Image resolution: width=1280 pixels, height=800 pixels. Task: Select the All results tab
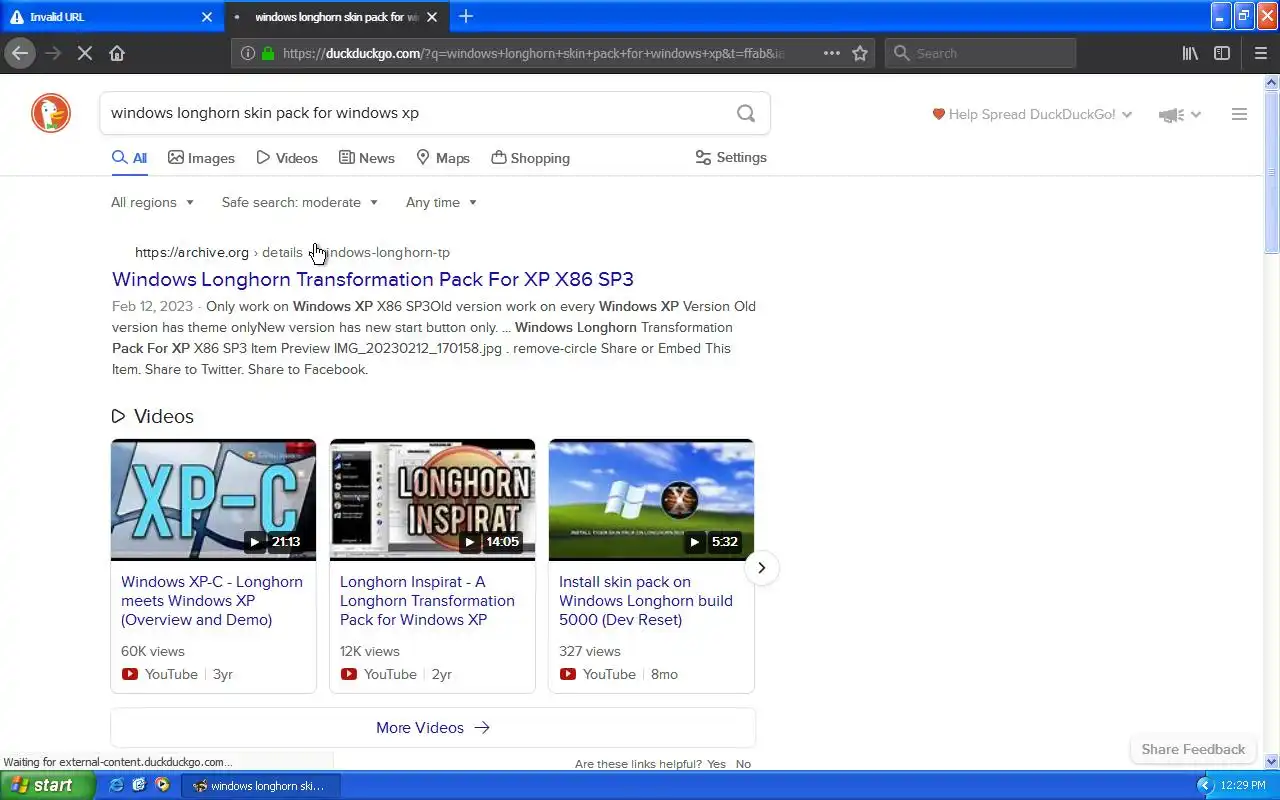[129, 158]
